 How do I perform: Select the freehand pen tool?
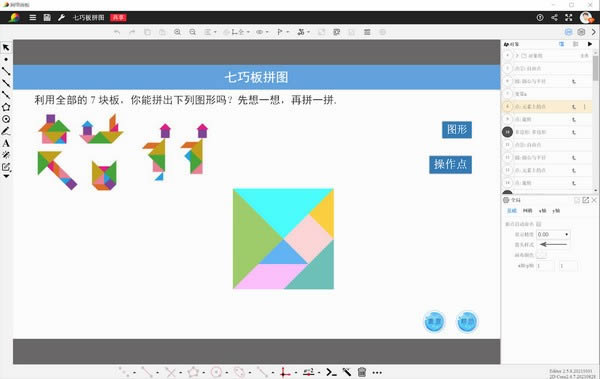6,131
